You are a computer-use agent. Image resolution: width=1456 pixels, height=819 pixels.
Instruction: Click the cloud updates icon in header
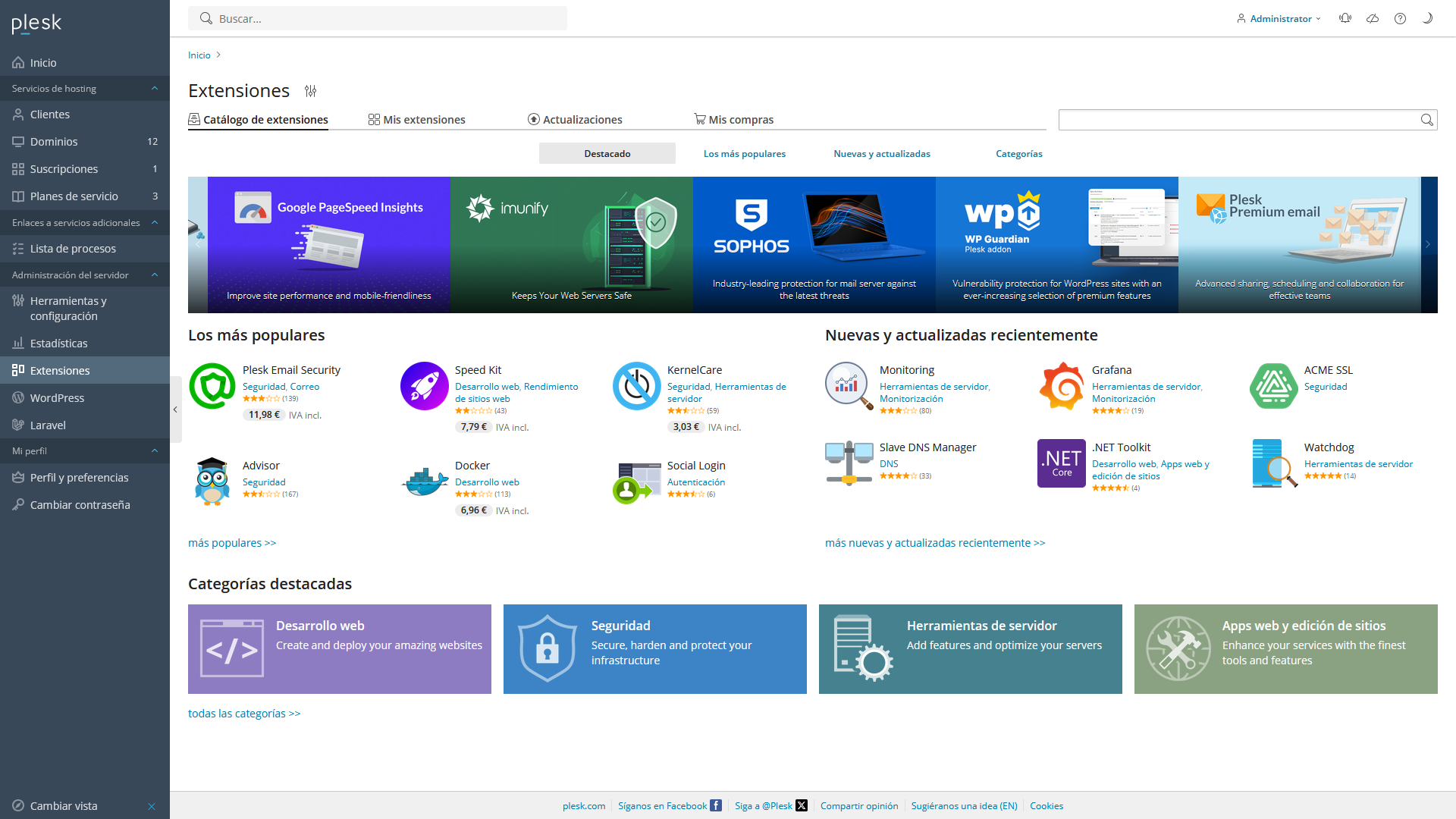(1373, 18)
